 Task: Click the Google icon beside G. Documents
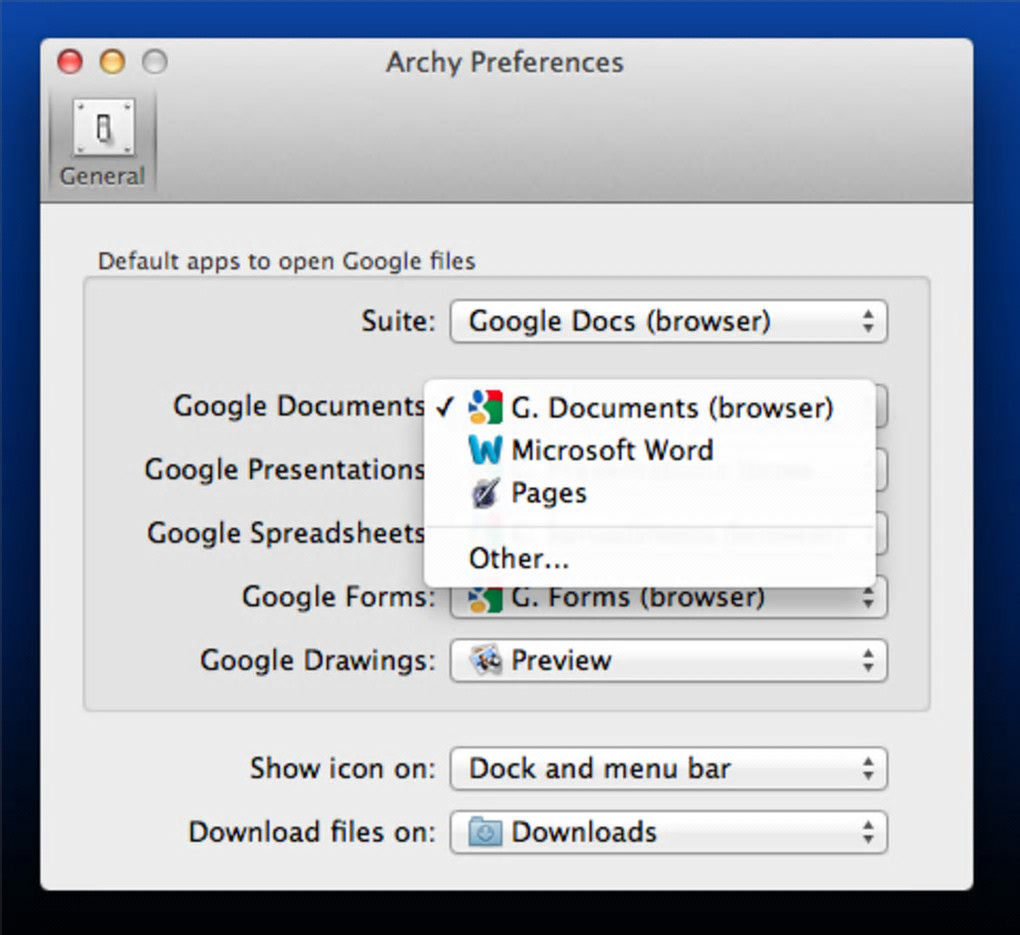pyautogui.click(x=485, y=408)
